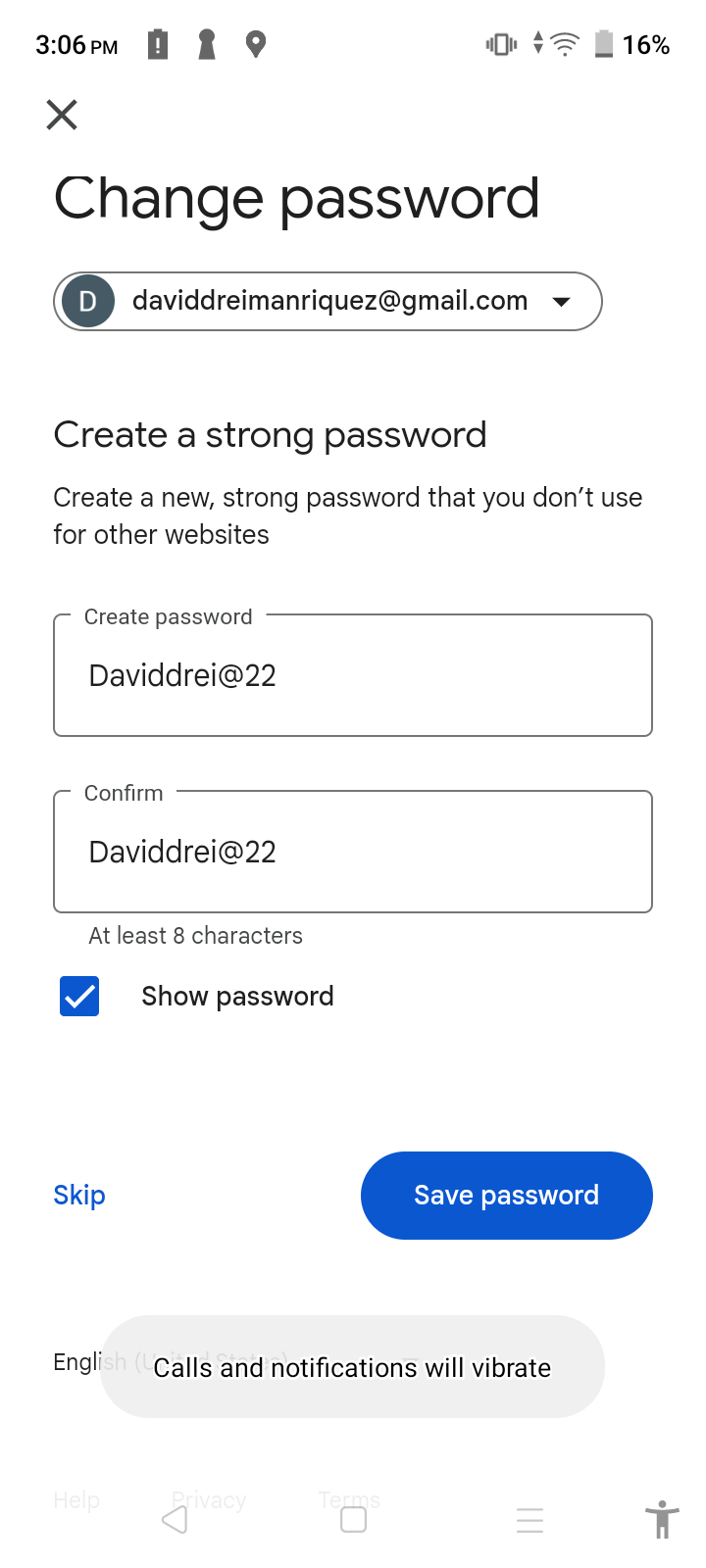
Task: Tap the Android home navigation icon
Action: coord(353,1520)
